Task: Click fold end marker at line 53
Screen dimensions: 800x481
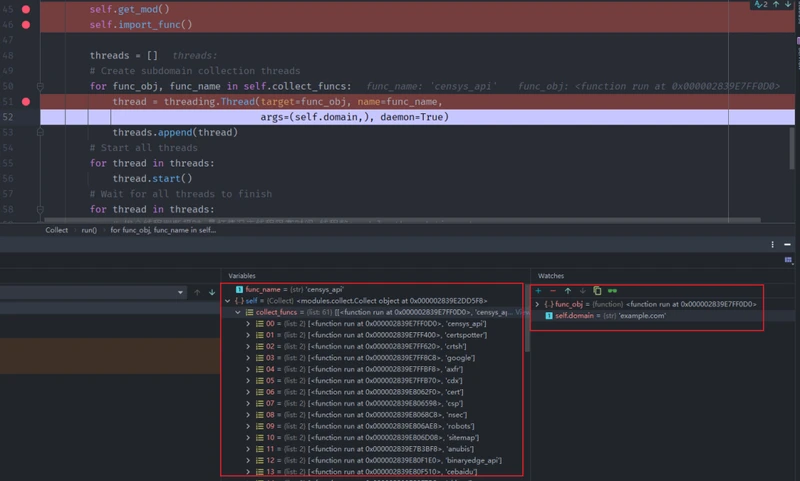Action: [x=40, y=132]
